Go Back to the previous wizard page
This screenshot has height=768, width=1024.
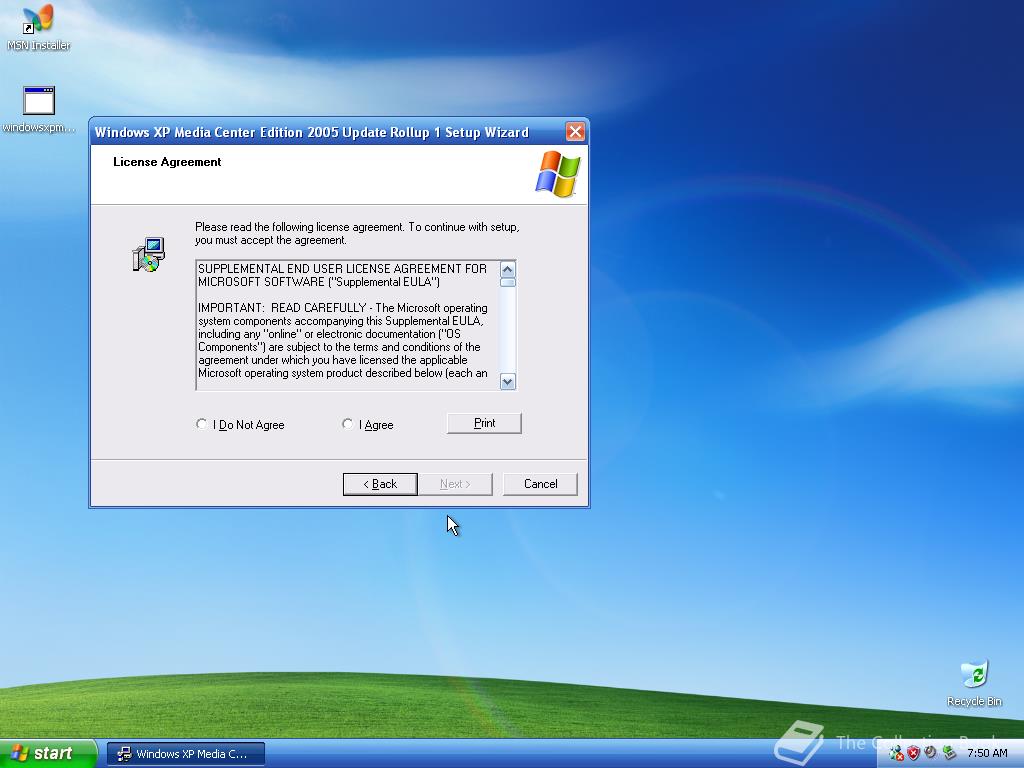pos(380,484)
